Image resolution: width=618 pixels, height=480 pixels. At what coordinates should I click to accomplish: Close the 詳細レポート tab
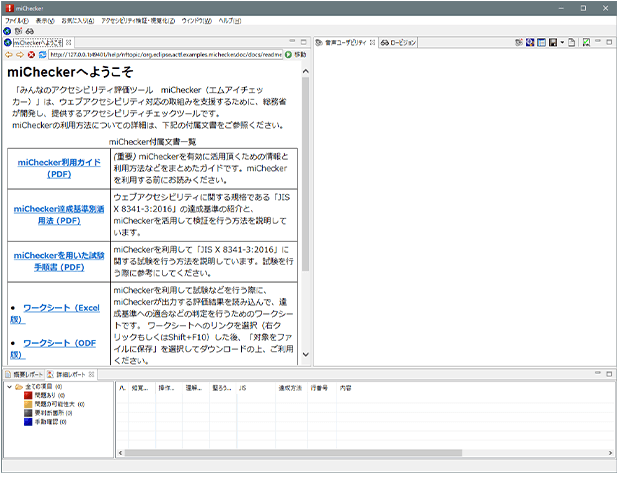(91, 374)
